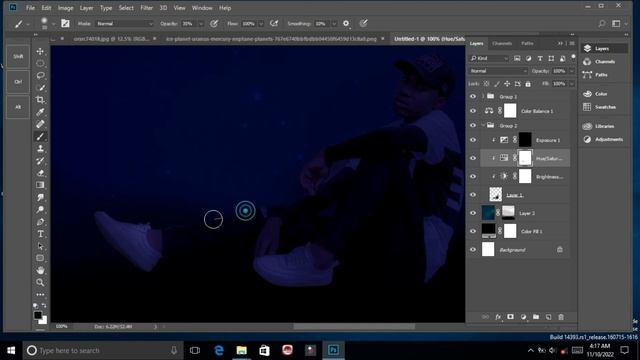Select the Clone Stamp tool
The width and height of the screenshot is (640, 360).
coord(40,149)
